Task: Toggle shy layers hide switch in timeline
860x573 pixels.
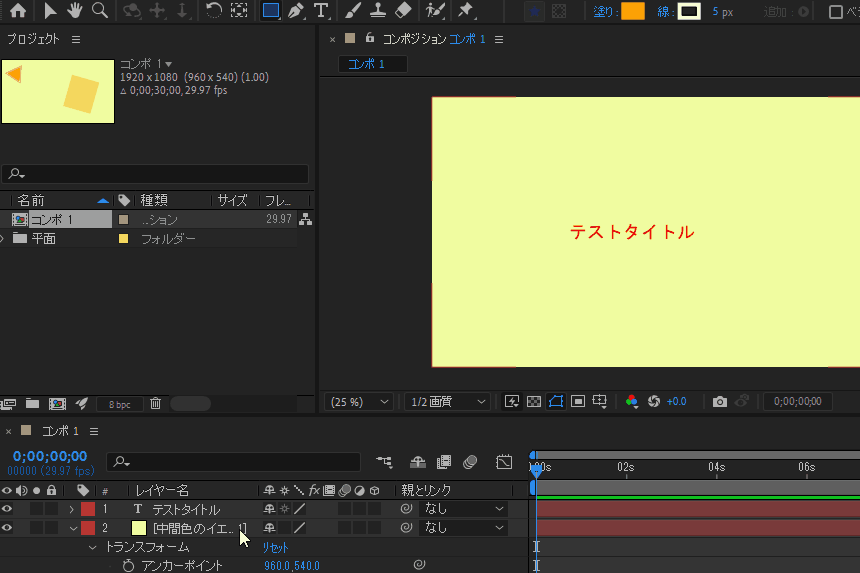Action: point(418,462)
